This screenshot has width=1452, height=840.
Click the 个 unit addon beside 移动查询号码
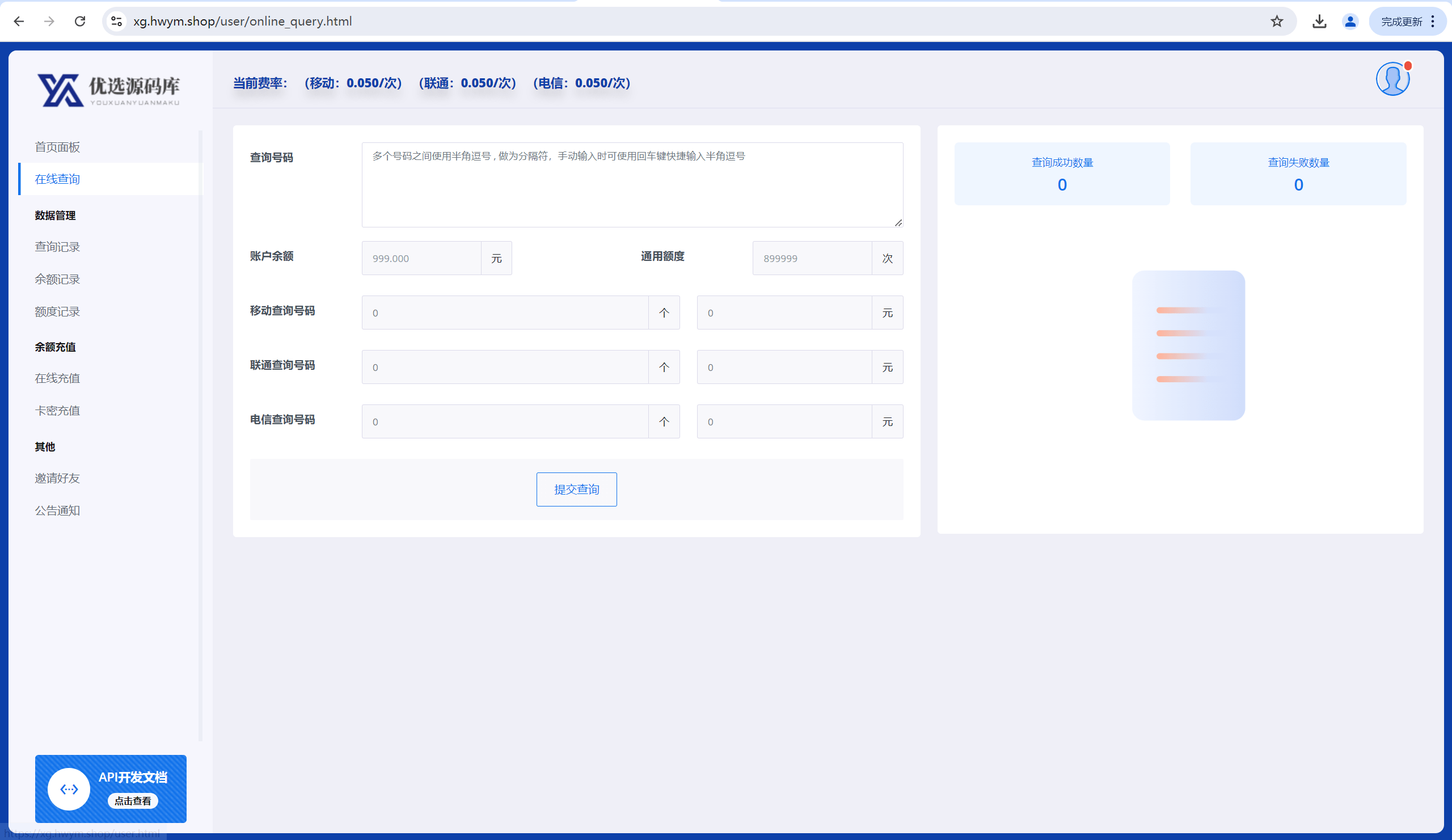coord(664,313)
